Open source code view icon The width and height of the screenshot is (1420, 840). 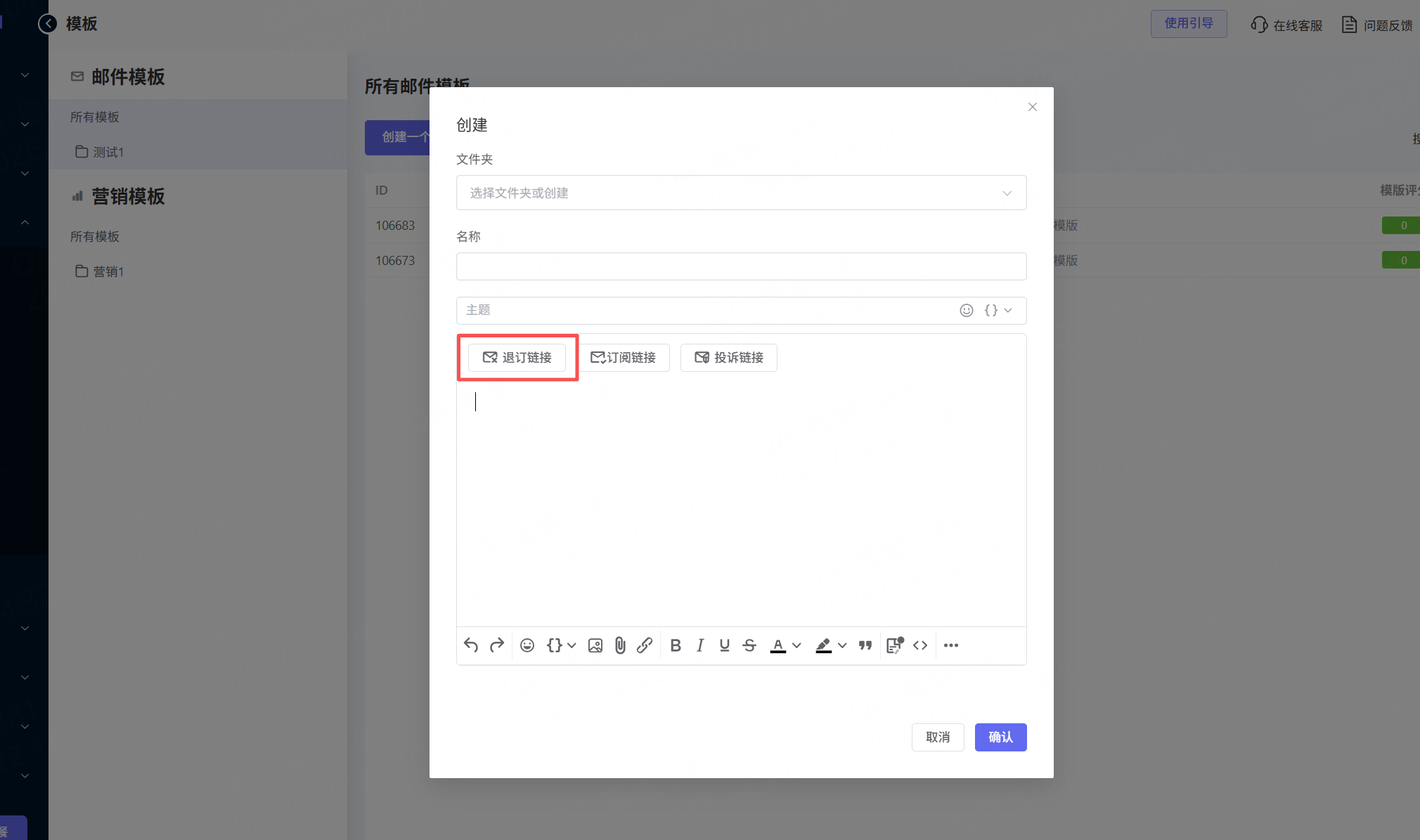click(x=920, y=645)
